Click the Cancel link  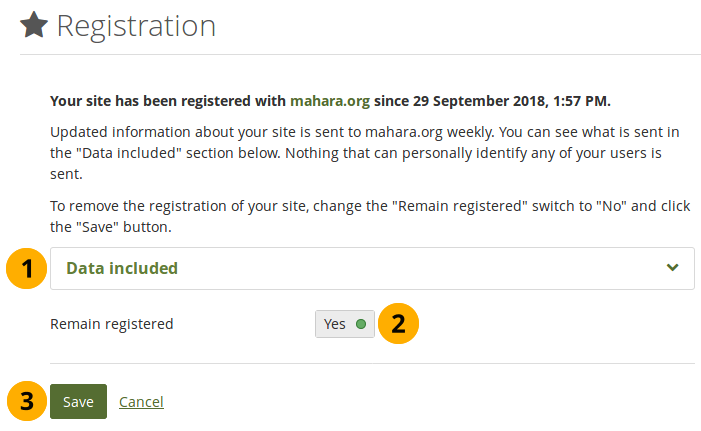[x=141, y=402]
